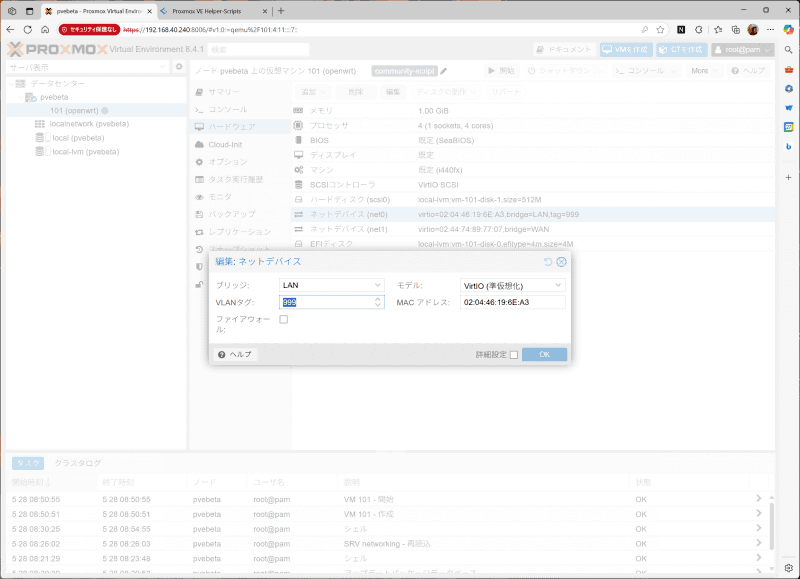Click the security warning badge
The image size is (800, 579).
[x=89, y=30]
